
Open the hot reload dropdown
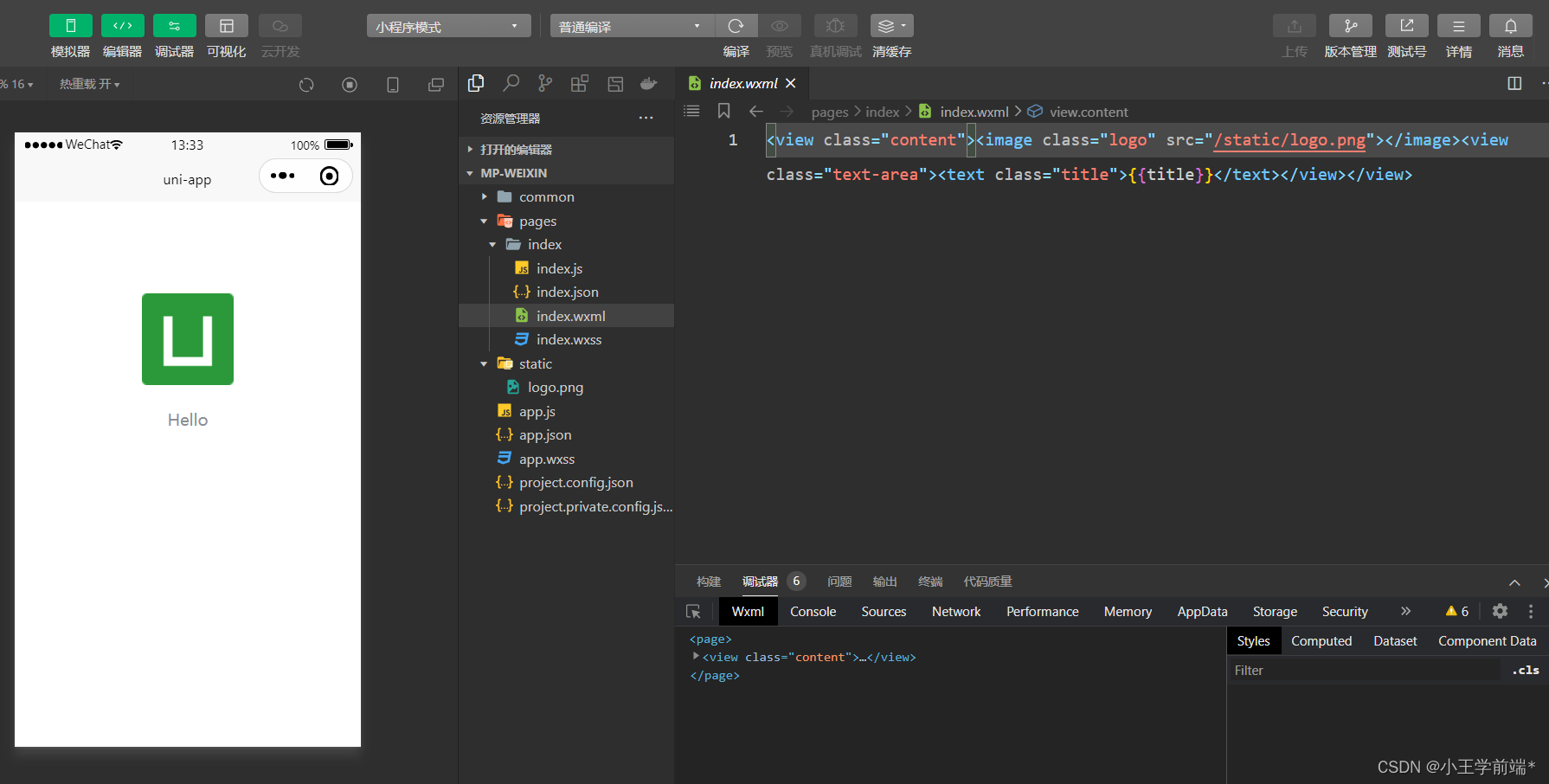[90, 84]
